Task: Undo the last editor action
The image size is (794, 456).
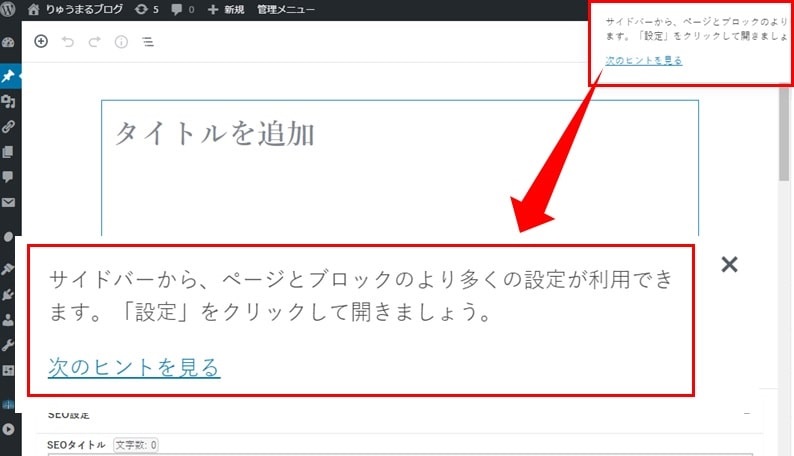Action: point(68,42)
